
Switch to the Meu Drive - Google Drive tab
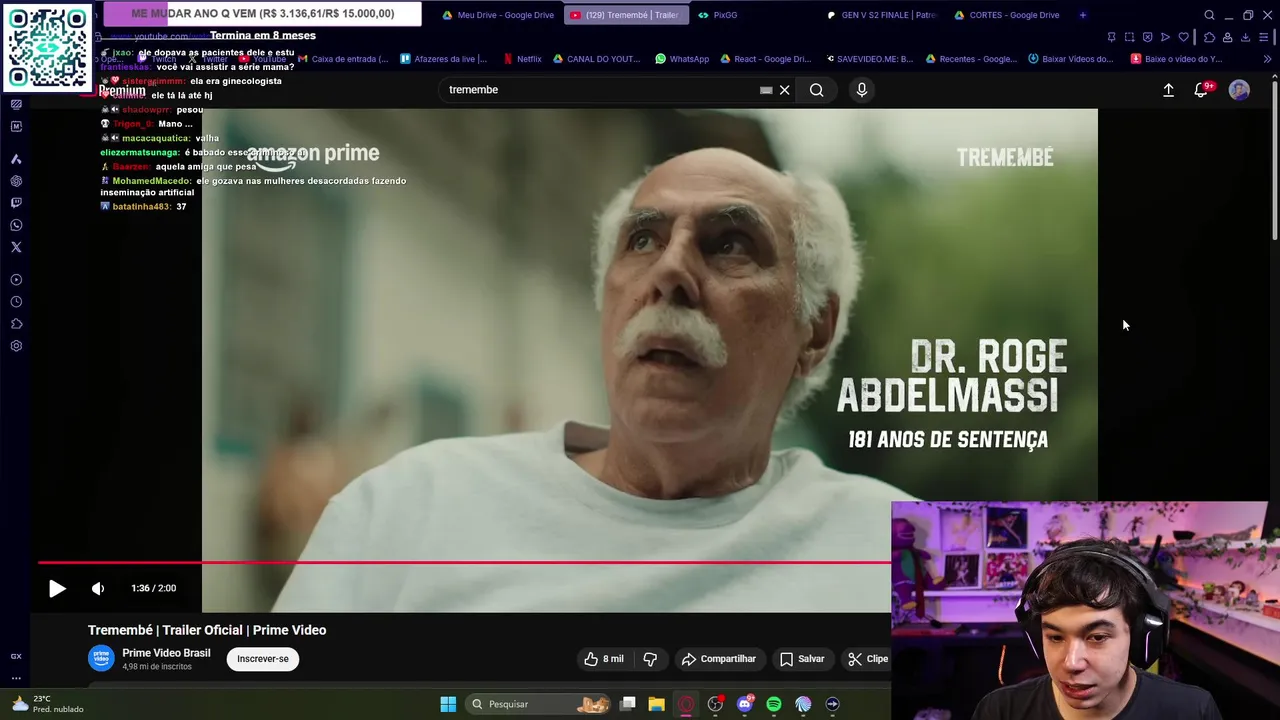click(498, 15)
